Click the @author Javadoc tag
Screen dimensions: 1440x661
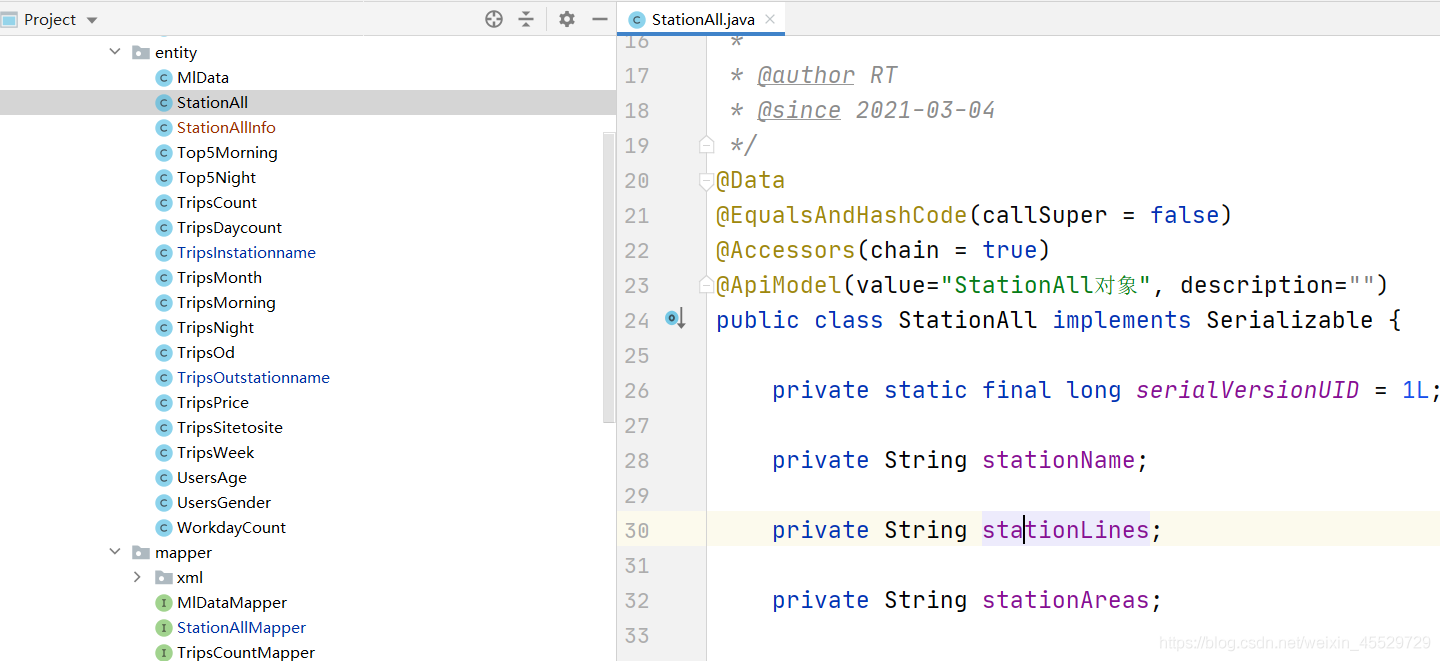pos(806,75)
